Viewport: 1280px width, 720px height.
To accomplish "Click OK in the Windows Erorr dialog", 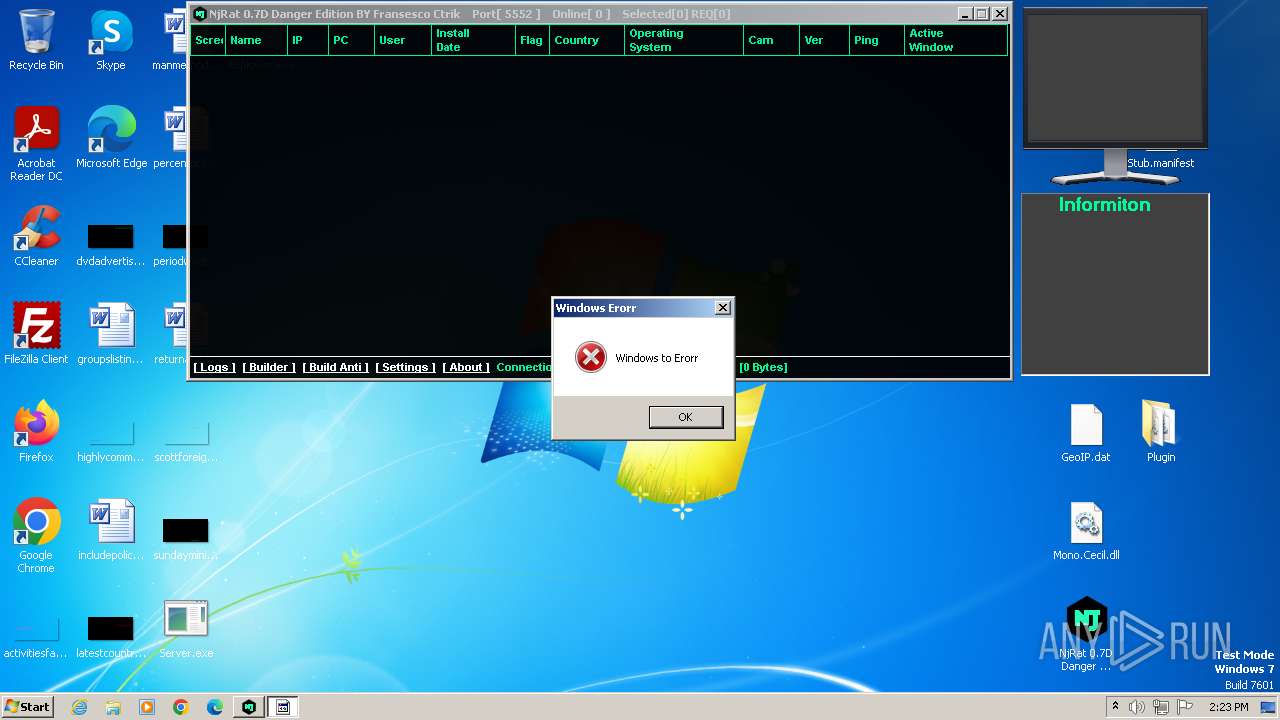I will click(685, 417).
